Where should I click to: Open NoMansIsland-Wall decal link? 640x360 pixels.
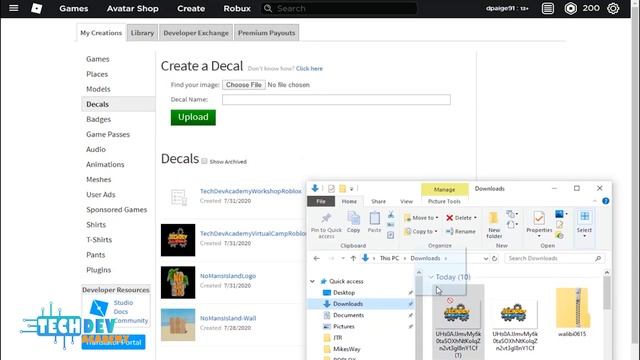[228, 318]
